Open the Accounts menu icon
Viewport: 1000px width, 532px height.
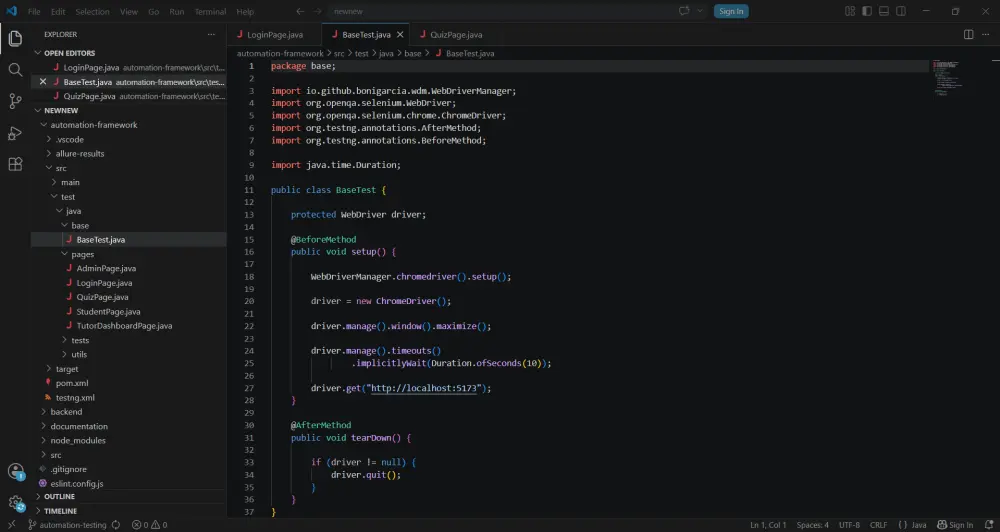coord(15,471)
